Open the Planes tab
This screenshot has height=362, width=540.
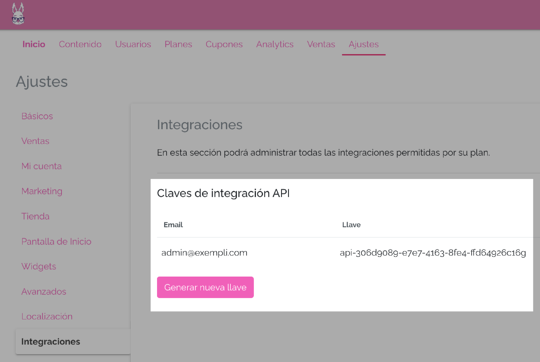(178, 44)
